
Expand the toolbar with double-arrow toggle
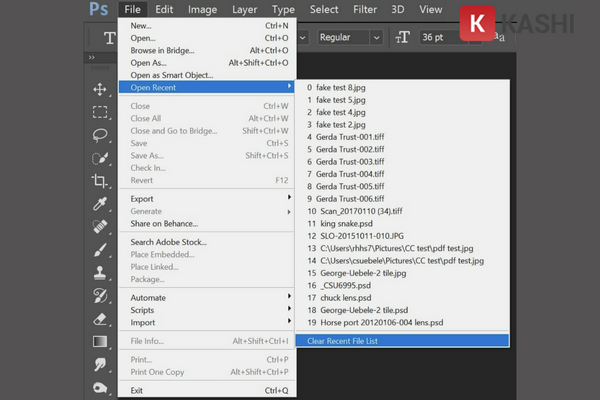coord(92,58)
